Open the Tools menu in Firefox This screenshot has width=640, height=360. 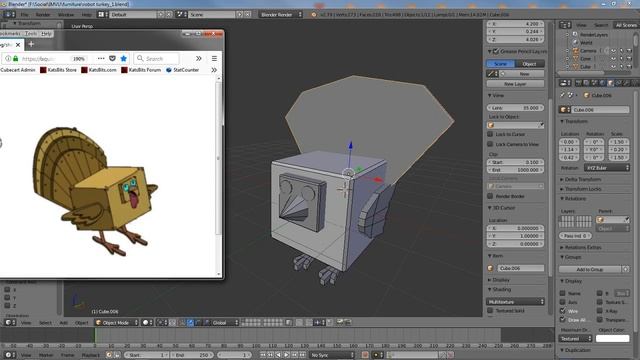31,33
